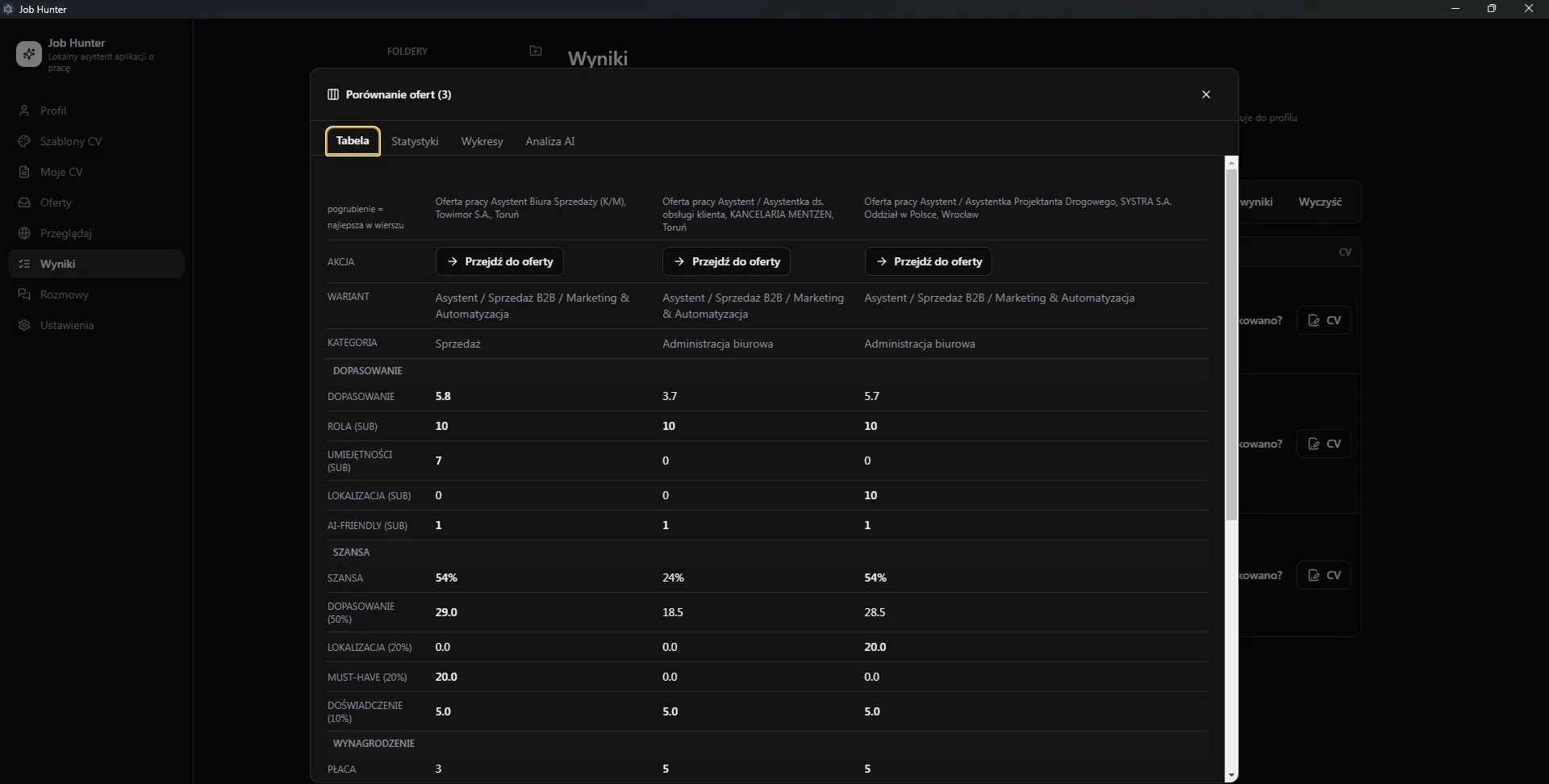Viewport: 1549px width, 784px height.
Task: Click the scrollbar down arrow in comparison dialog
Action: pos(1231,775)
